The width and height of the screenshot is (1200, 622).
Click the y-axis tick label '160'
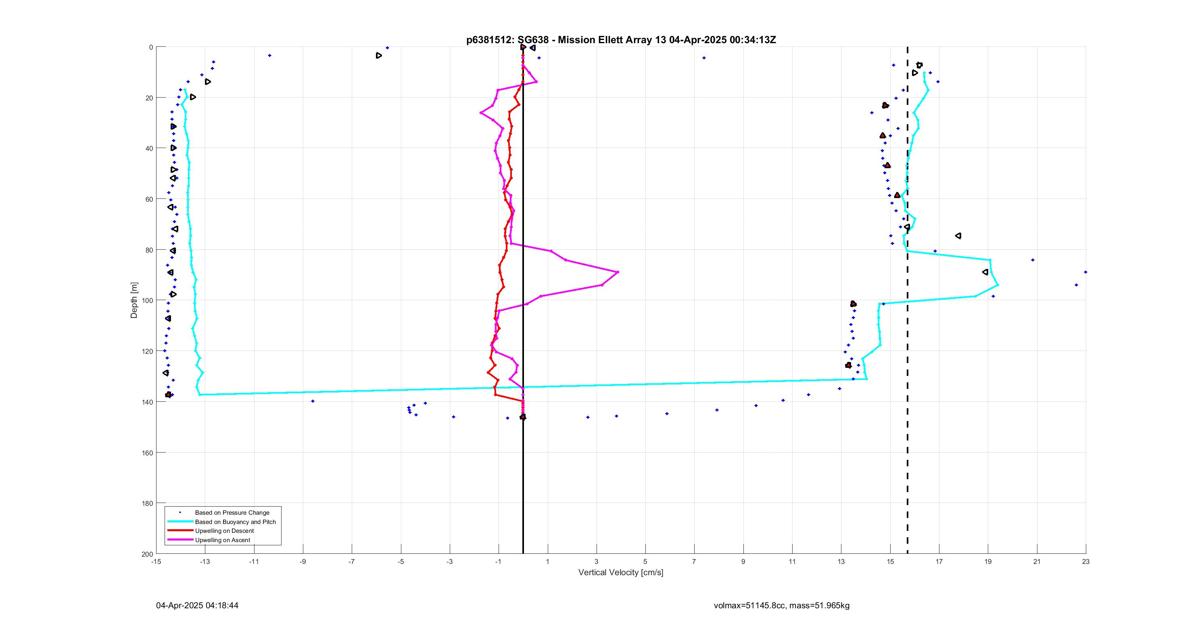pyautogui.click(x=146, y=452)
